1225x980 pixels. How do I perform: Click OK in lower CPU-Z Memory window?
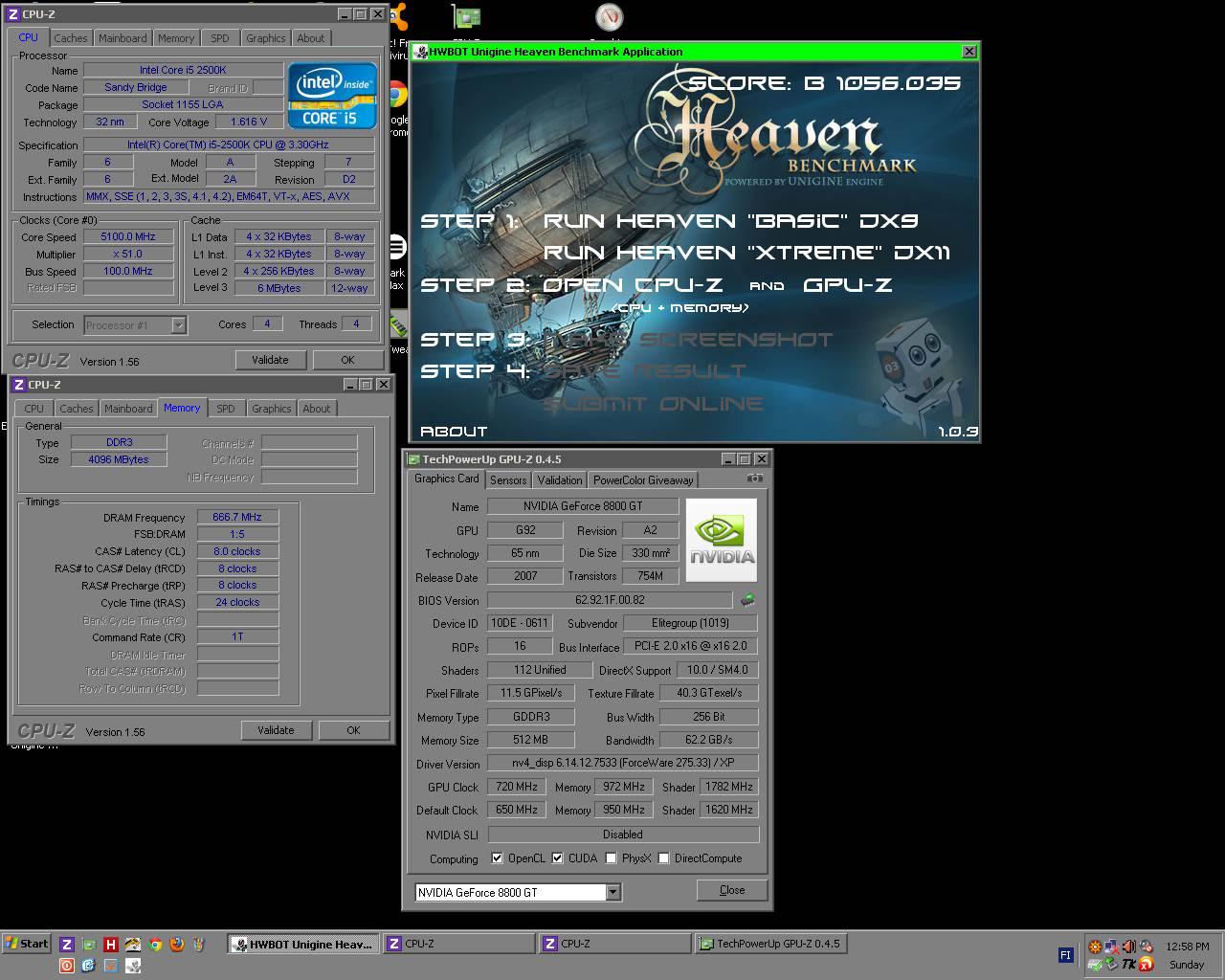point(353,730)
